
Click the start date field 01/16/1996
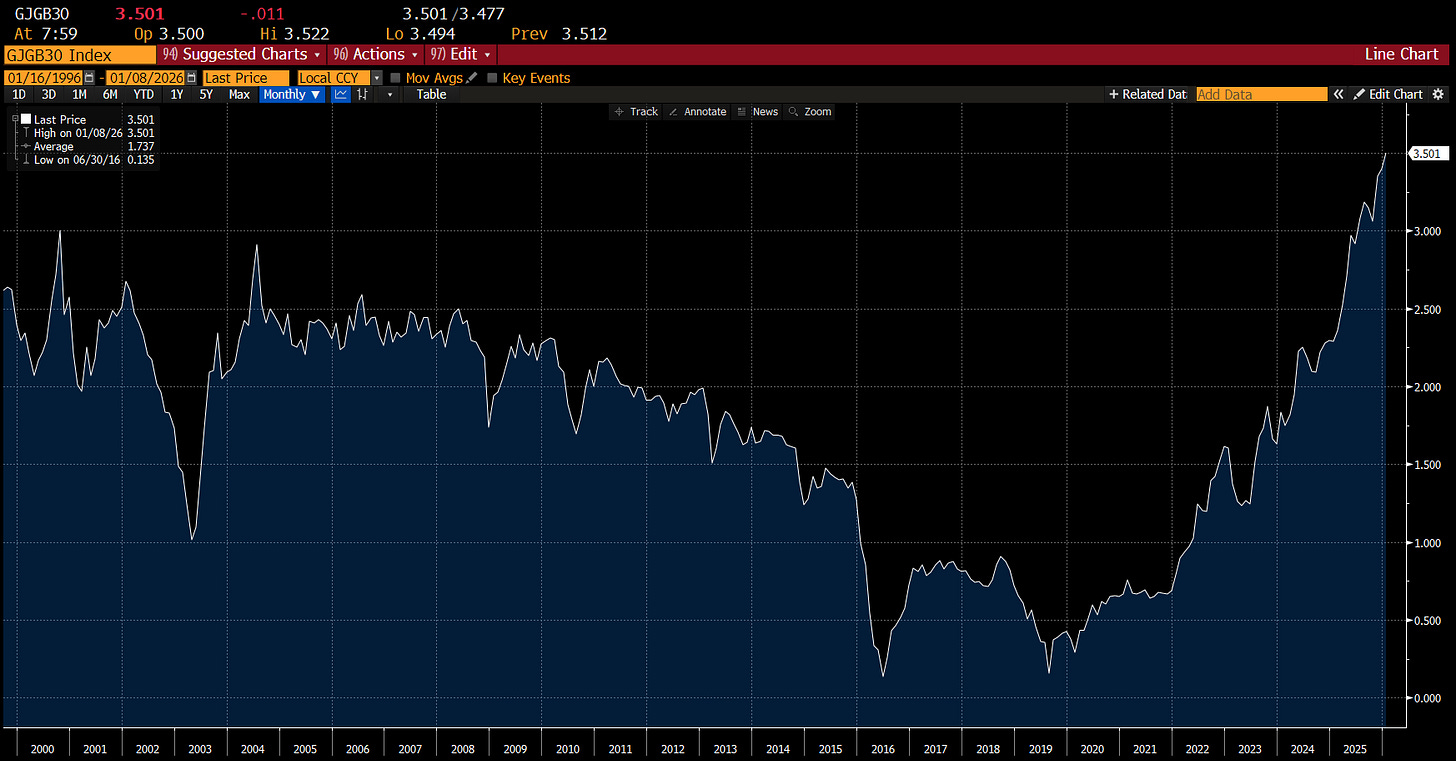click(44, 78)
